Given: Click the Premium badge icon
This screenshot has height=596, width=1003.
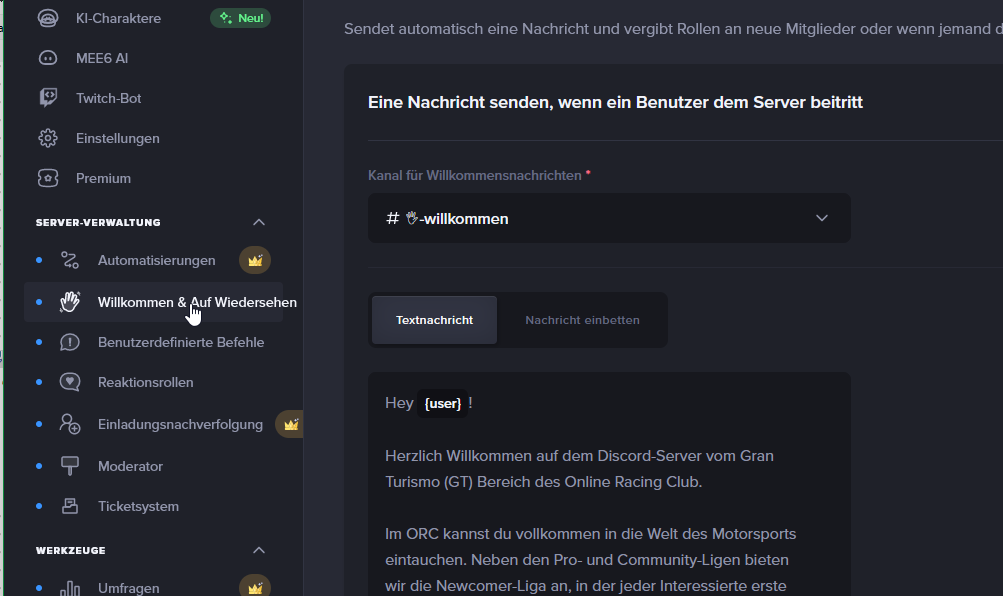Looking at the screenshot, I should [48, 178].
